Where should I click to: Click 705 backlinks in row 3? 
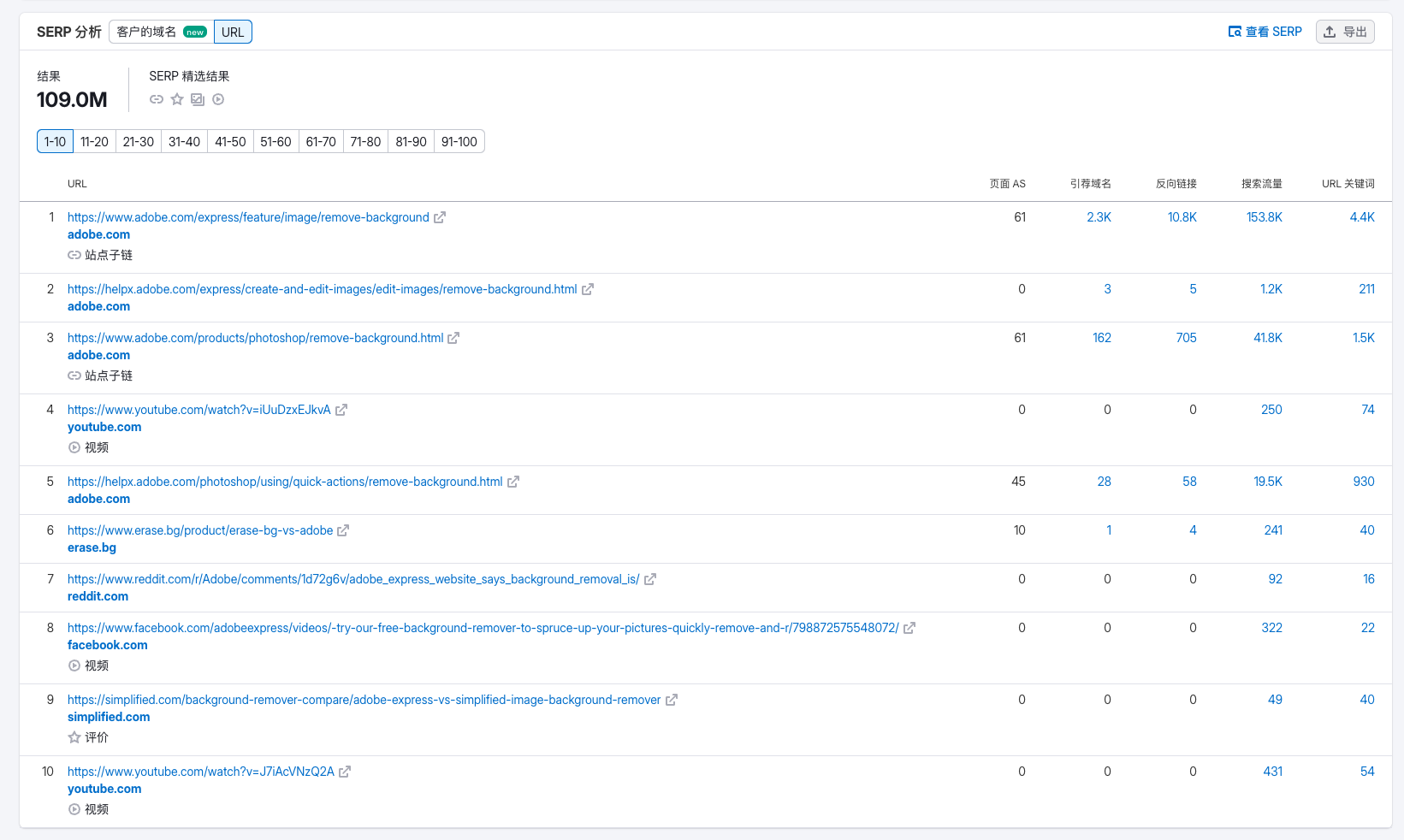pos(1187,338)
